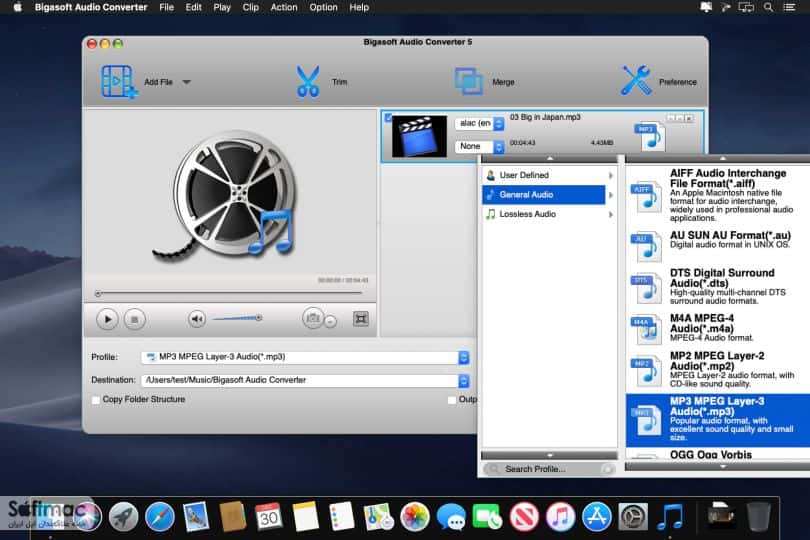Open the Destination dropdown arrow
The image size is (810, 540).
click(463, 381)
